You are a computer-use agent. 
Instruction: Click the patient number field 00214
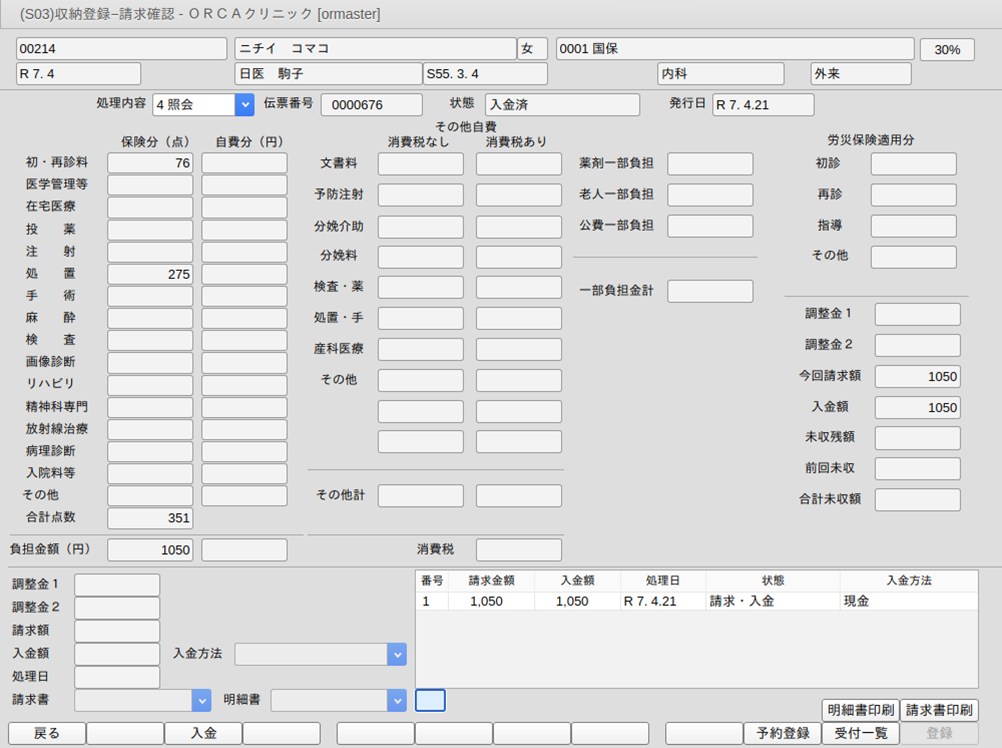(x=122, y=49)
